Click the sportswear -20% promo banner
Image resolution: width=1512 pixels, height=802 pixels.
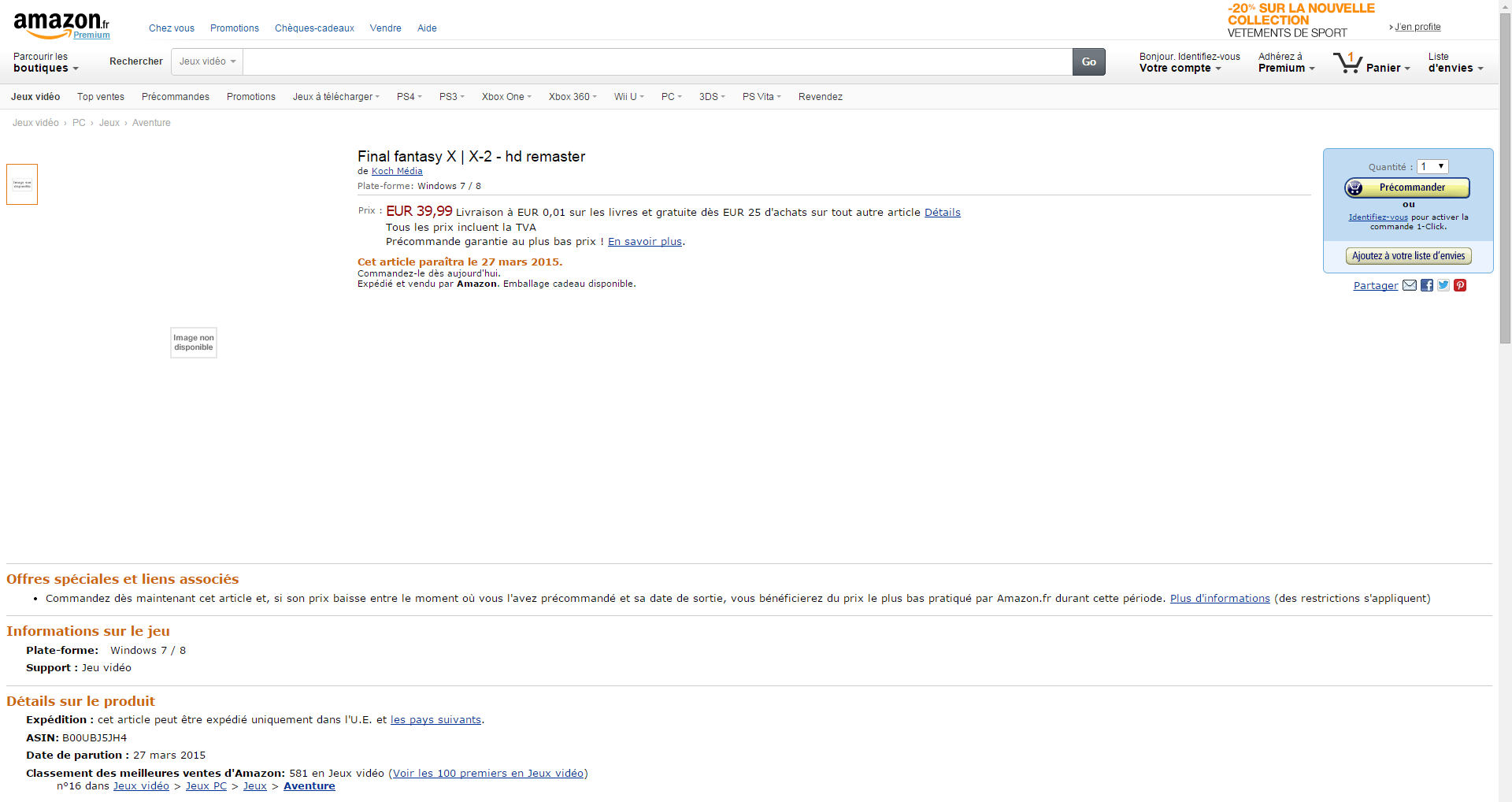(1301, 20)
